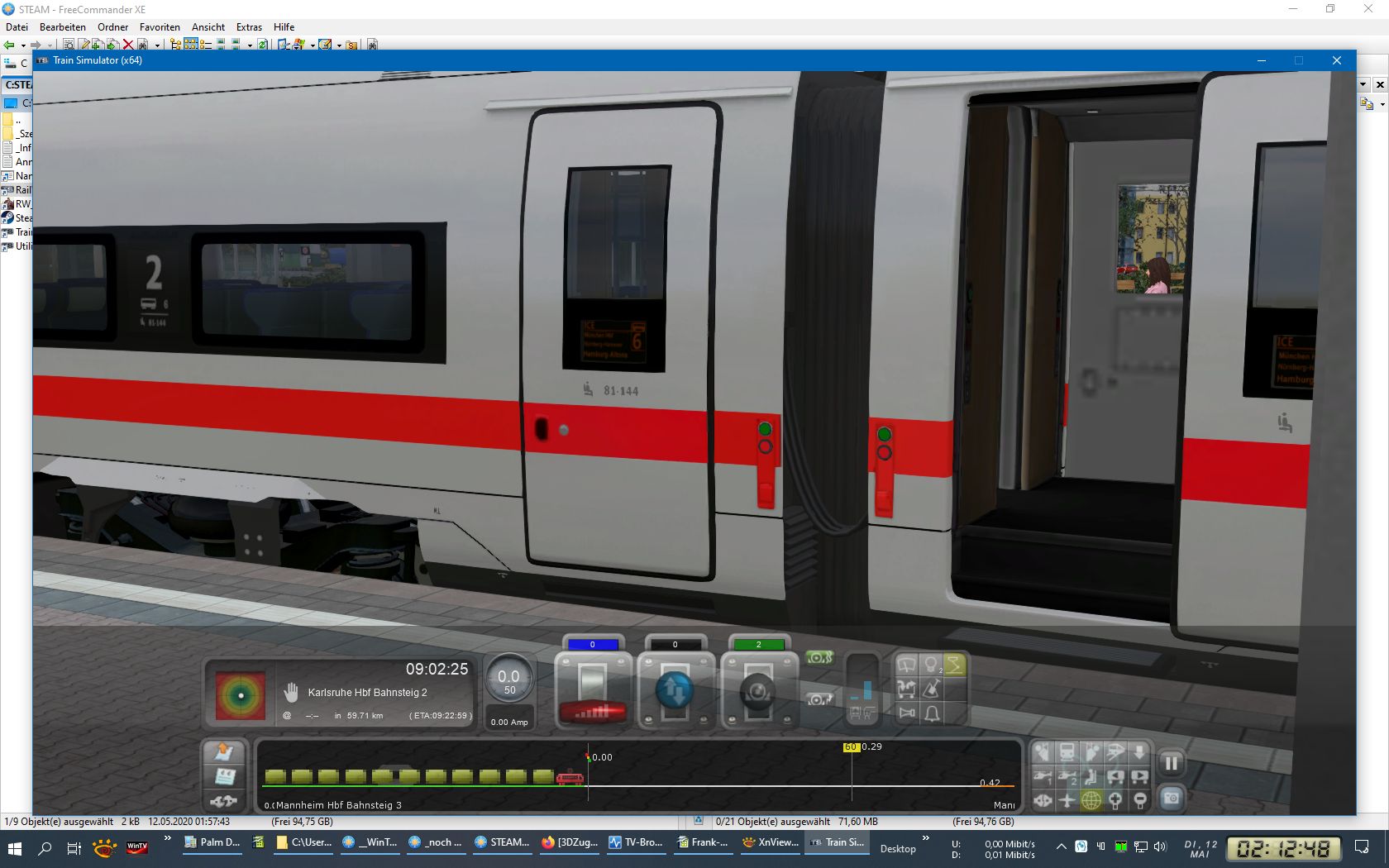Screen dimensions: 1389x868
Task: Switch to Palm D... taskbar window
Action: (x=212, y=843)
